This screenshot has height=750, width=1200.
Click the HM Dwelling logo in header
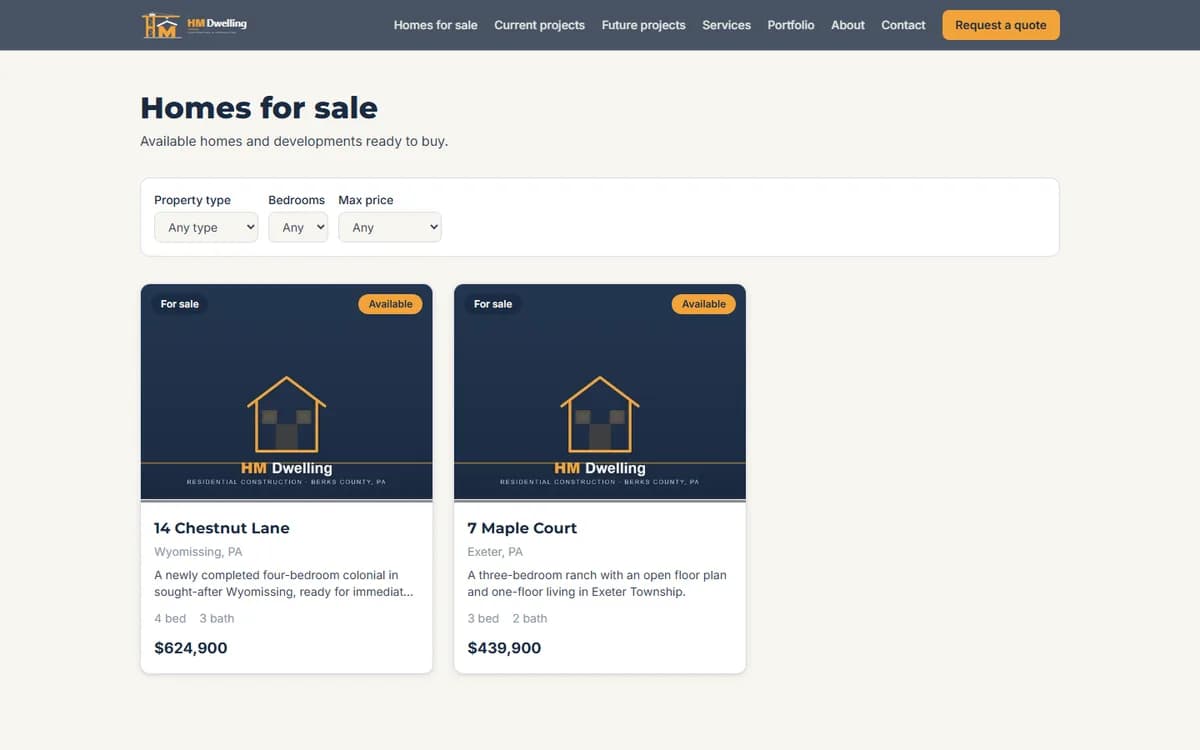(x=194, y=25)
